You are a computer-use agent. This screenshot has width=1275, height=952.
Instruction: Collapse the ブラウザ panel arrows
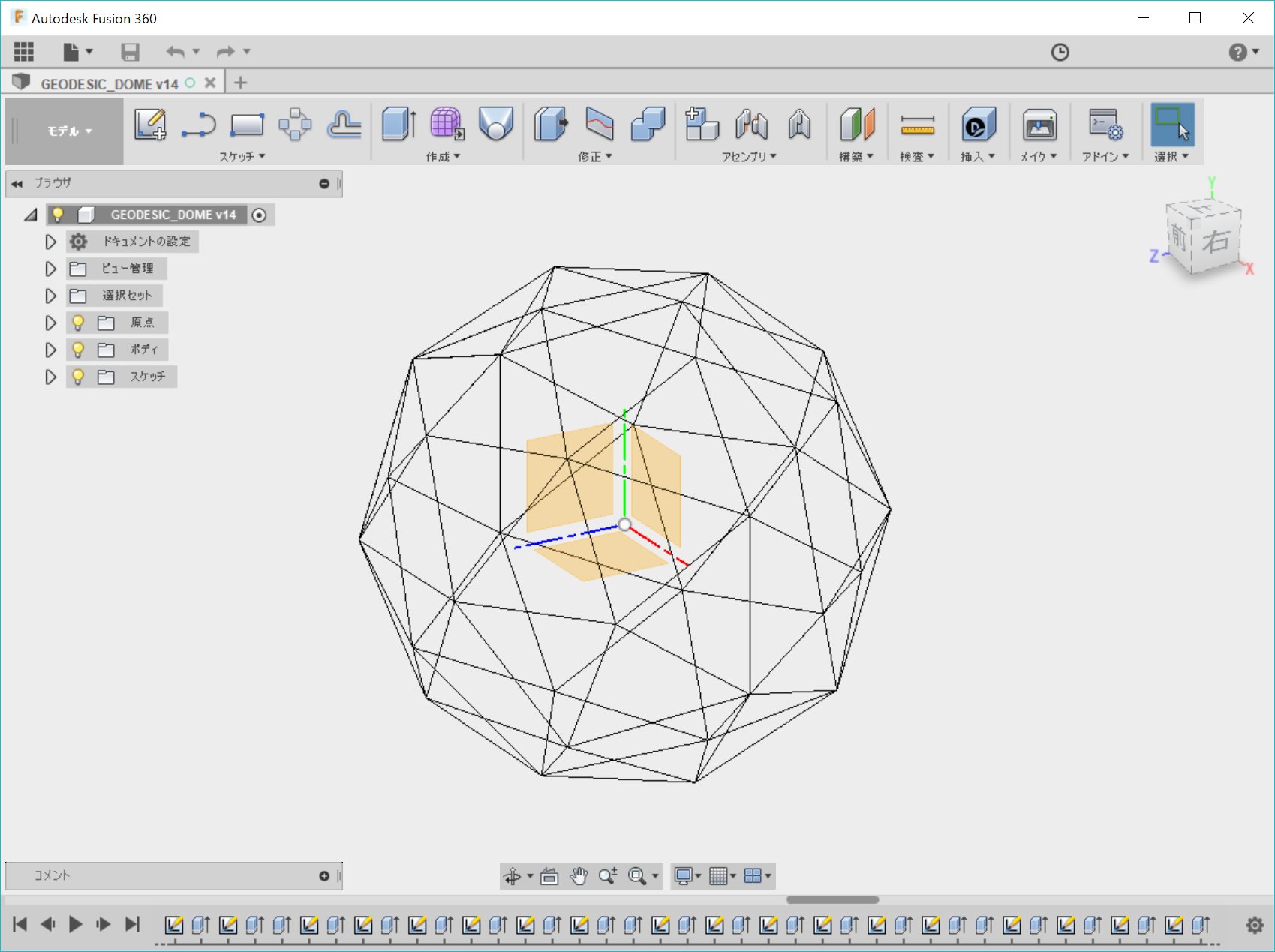pos(17,183)
